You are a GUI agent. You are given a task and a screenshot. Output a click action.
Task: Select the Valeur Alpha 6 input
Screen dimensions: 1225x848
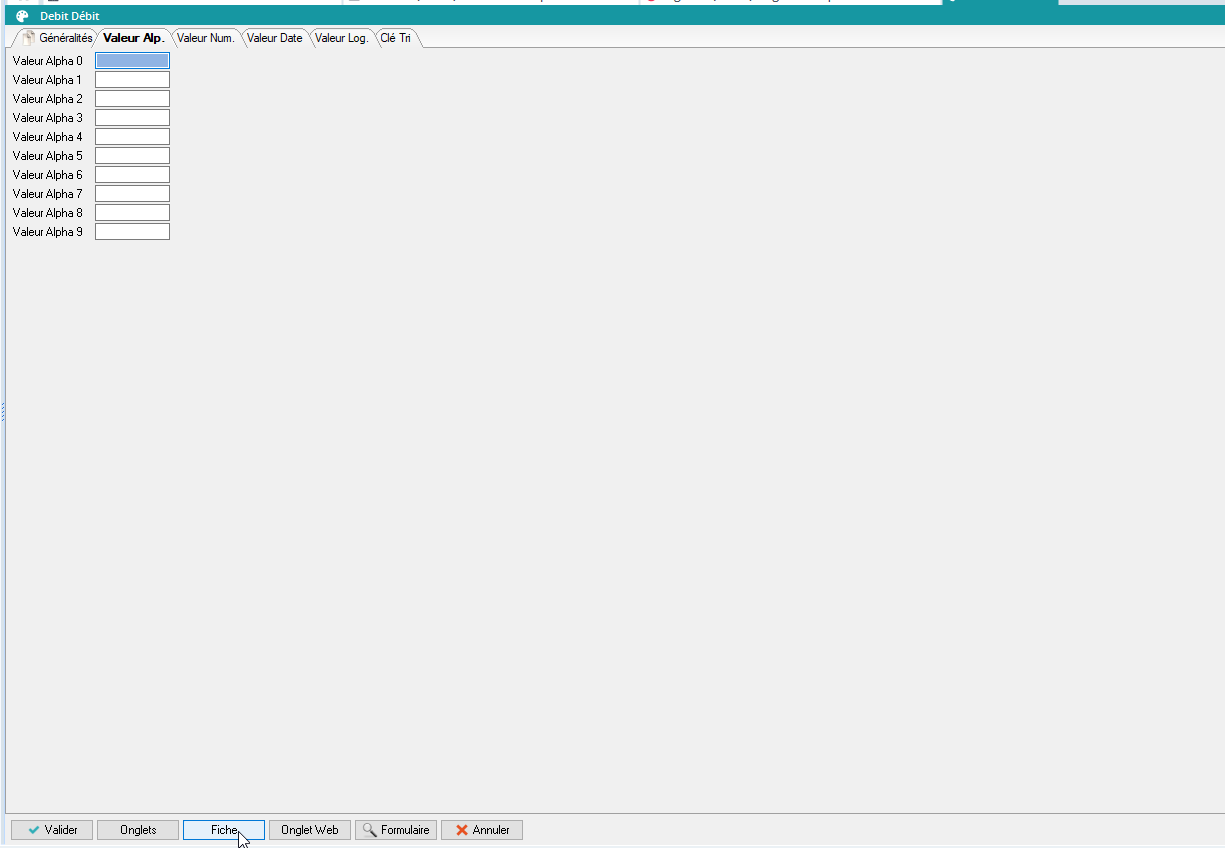click(132, 175)
